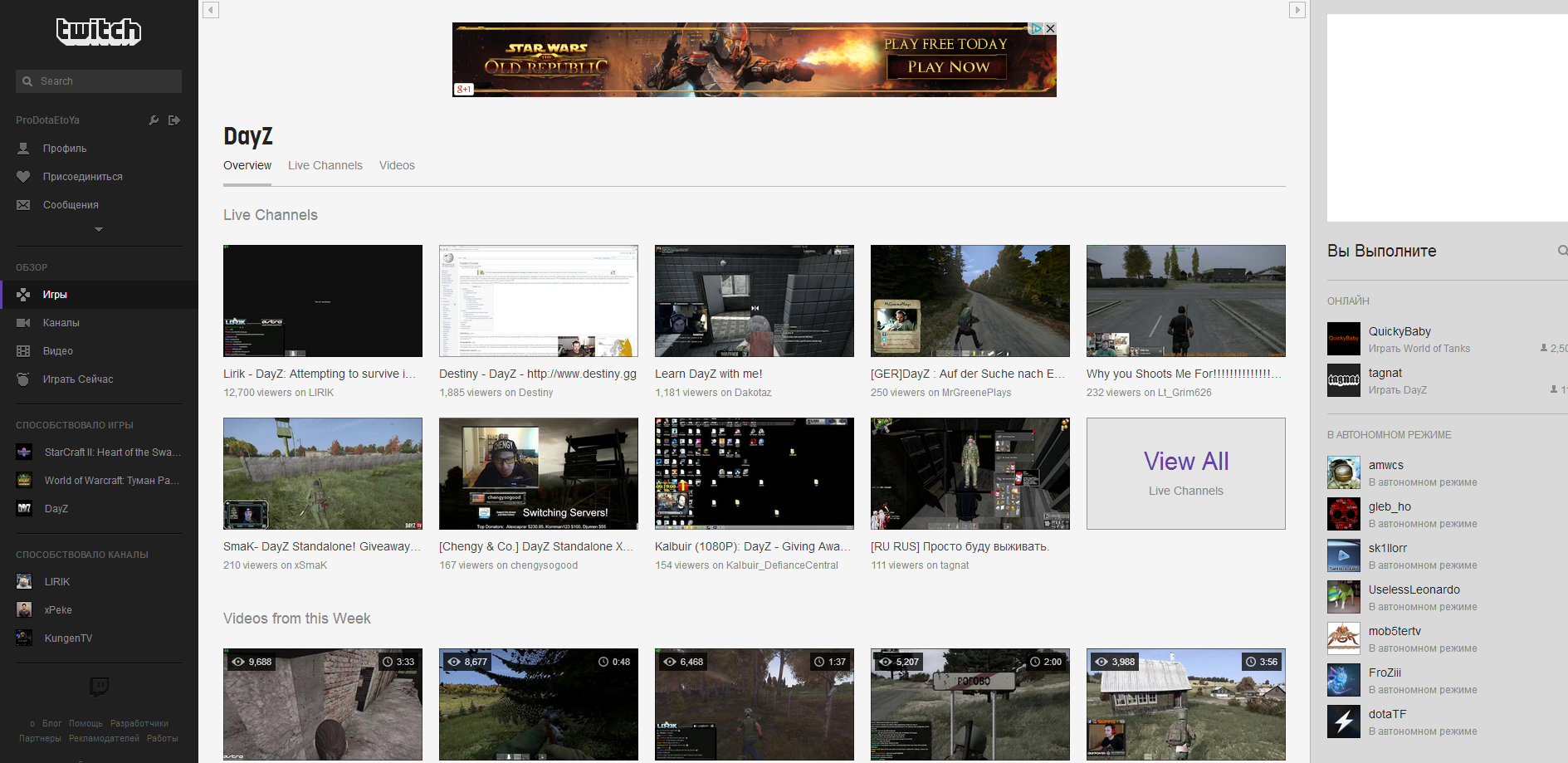This screenshot has width=1568, height=763.
Task: Open Why you Shoots Me For stream title
Action: (x=1185, y=374)
